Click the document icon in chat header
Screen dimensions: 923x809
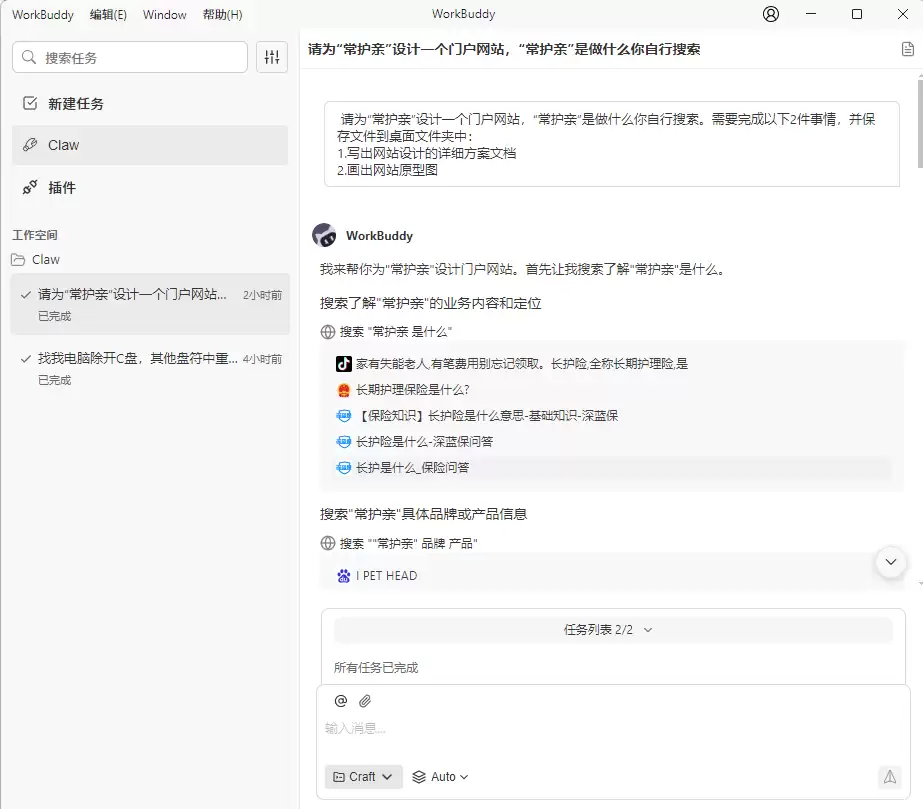point(908,49)
